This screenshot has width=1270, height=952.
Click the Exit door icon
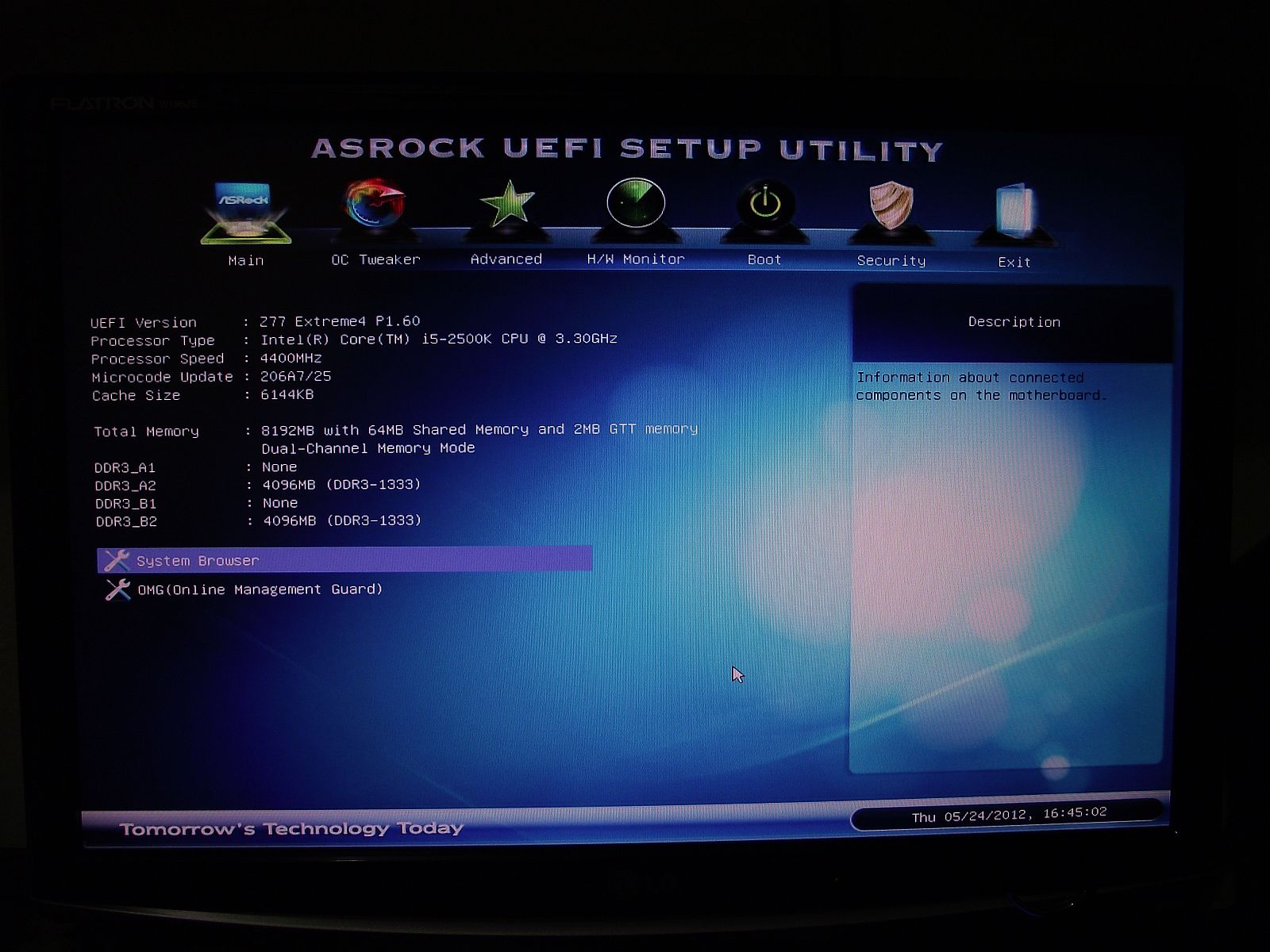[x=1014, y=211]
